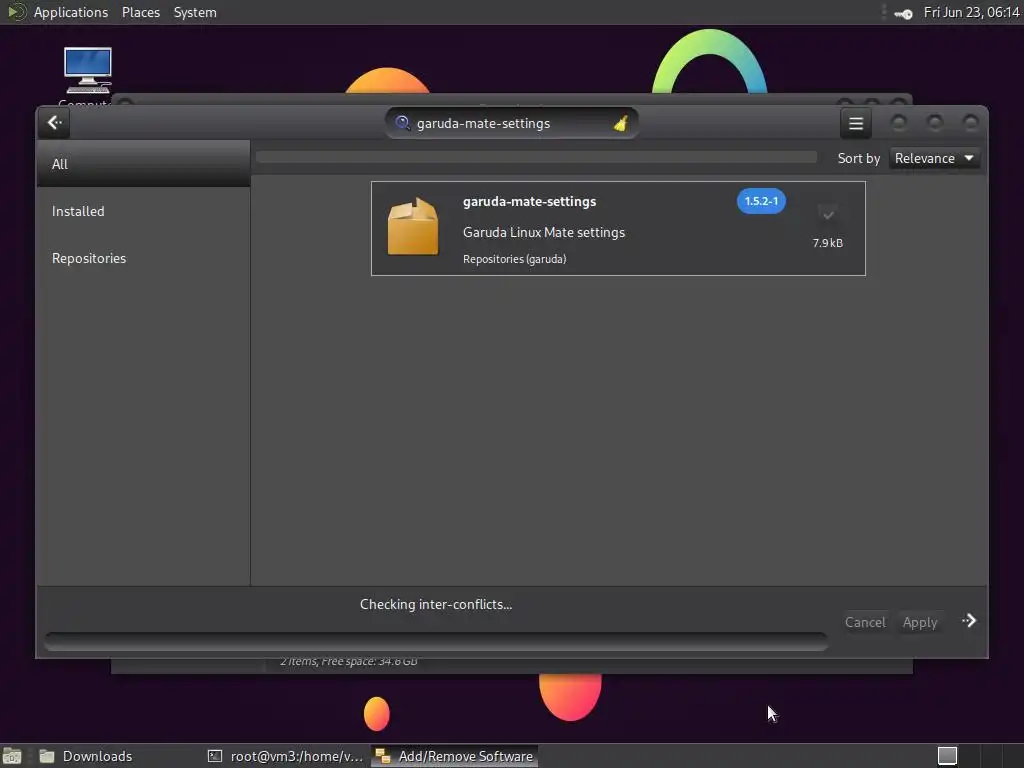Click the clock Fri Jun 23

971,12
